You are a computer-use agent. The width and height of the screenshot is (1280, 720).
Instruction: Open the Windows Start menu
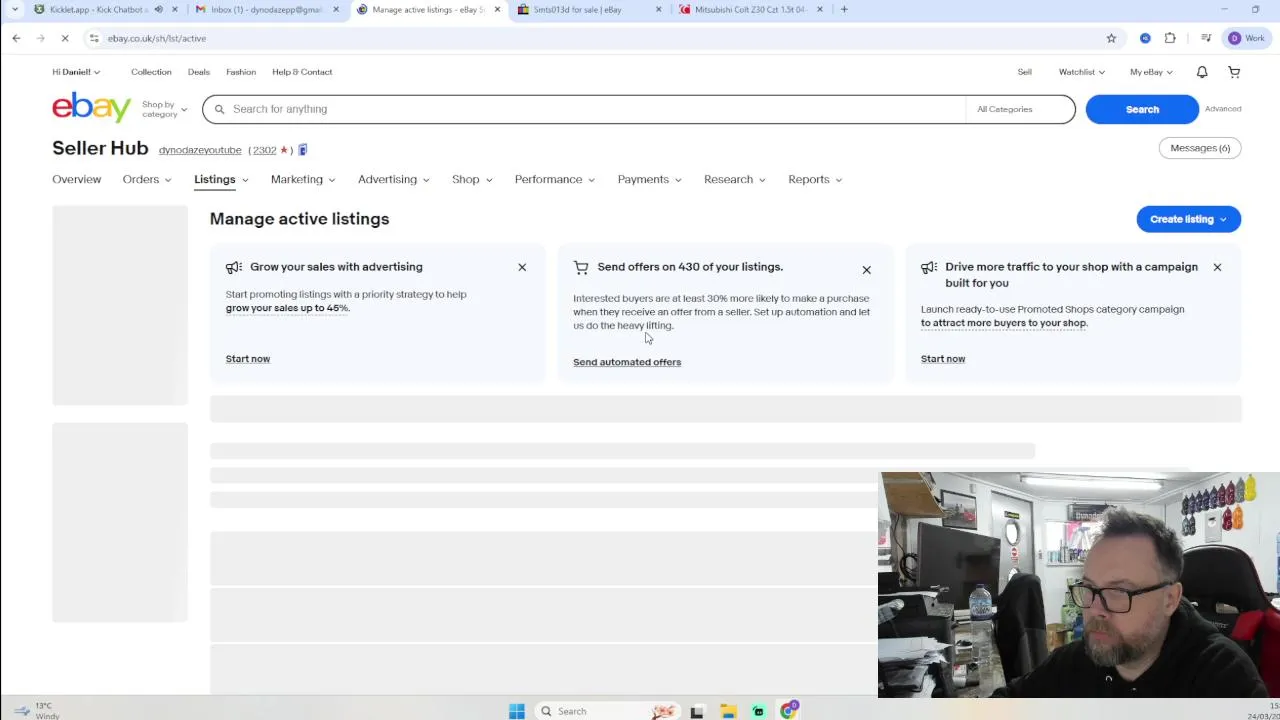[x=517, y=711]
